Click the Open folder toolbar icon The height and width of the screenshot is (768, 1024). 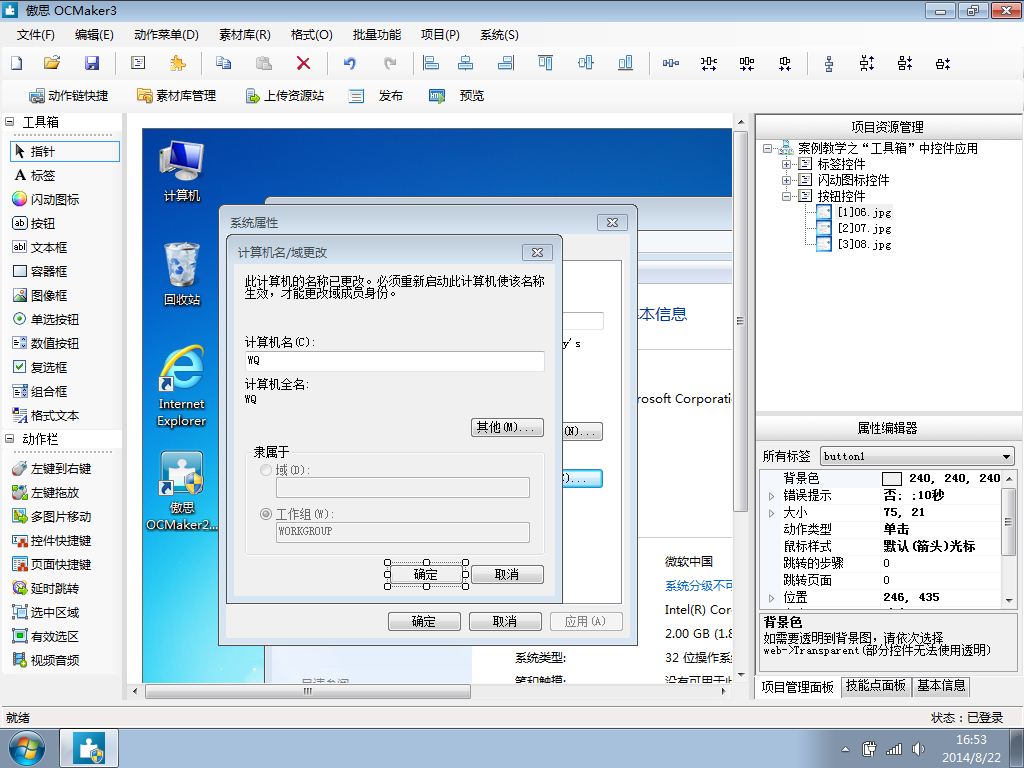[x=52, y=63]
